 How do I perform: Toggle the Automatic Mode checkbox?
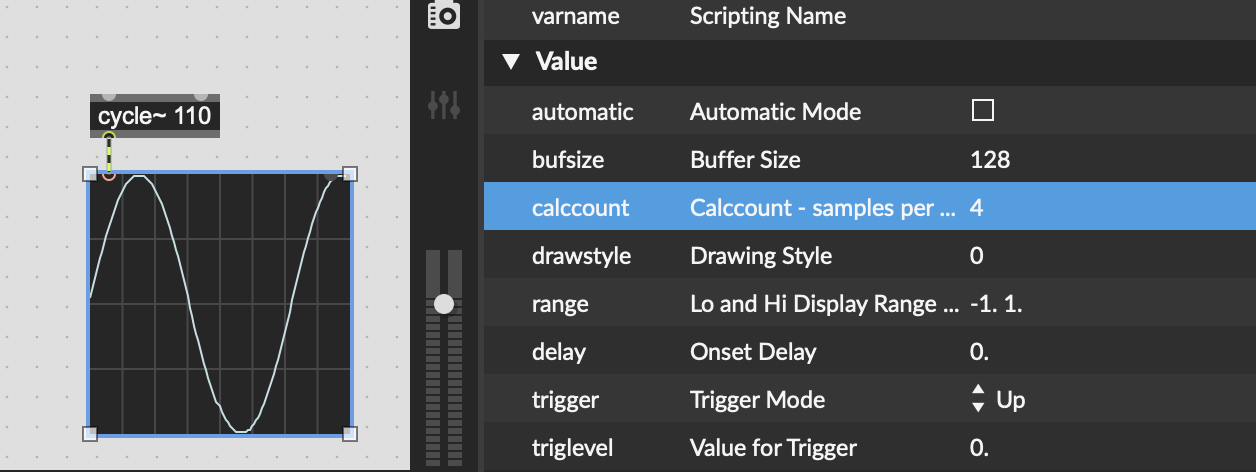pyautogui.click(x=983, y=111)
